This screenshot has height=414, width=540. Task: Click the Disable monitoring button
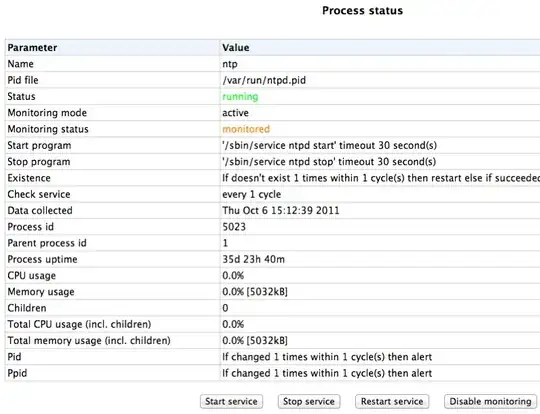point(490,402)
